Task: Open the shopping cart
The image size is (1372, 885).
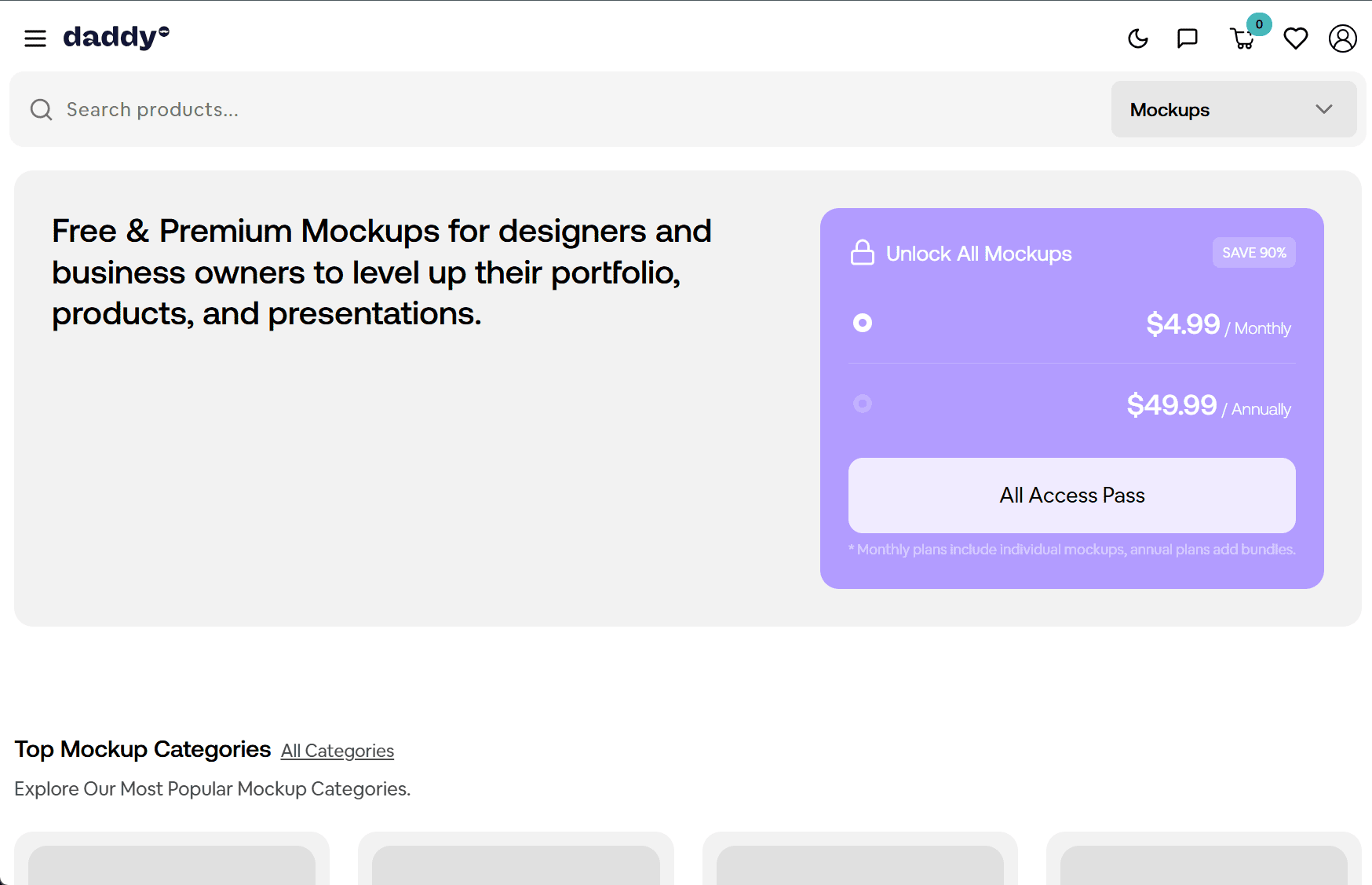Action: click(1242, 39)
